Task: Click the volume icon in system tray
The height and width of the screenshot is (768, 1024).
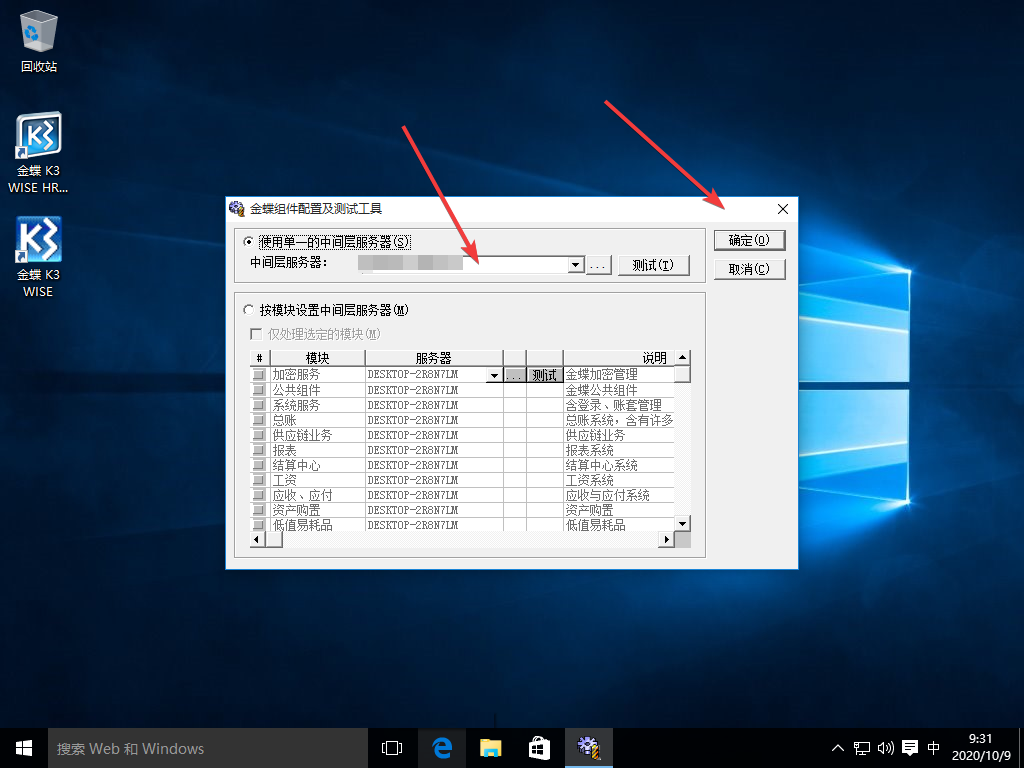Action: [x=885, y=747]
